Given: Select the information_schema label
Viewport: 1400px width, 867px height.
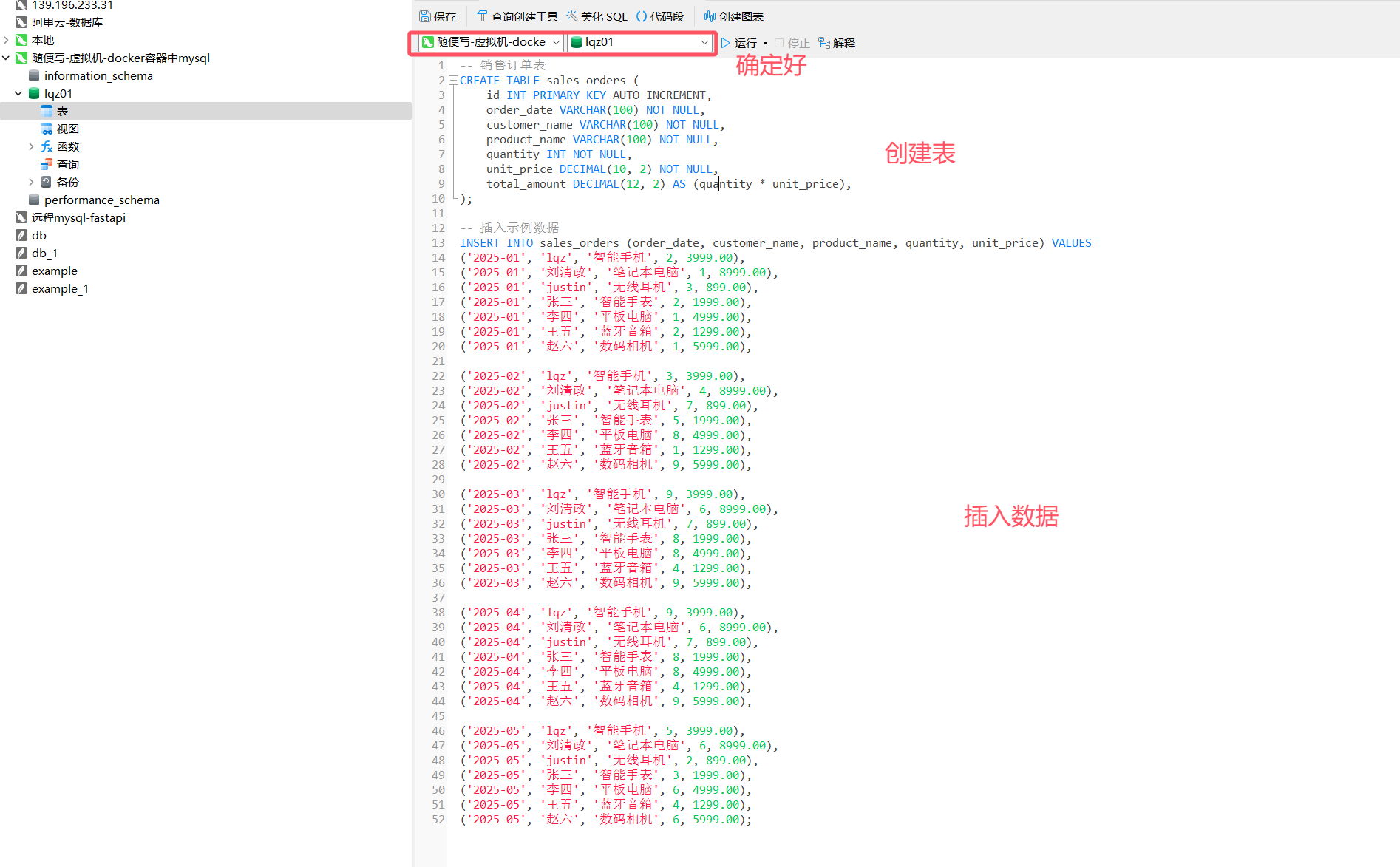Looking at the screenshot, I should tap(98, 75).
